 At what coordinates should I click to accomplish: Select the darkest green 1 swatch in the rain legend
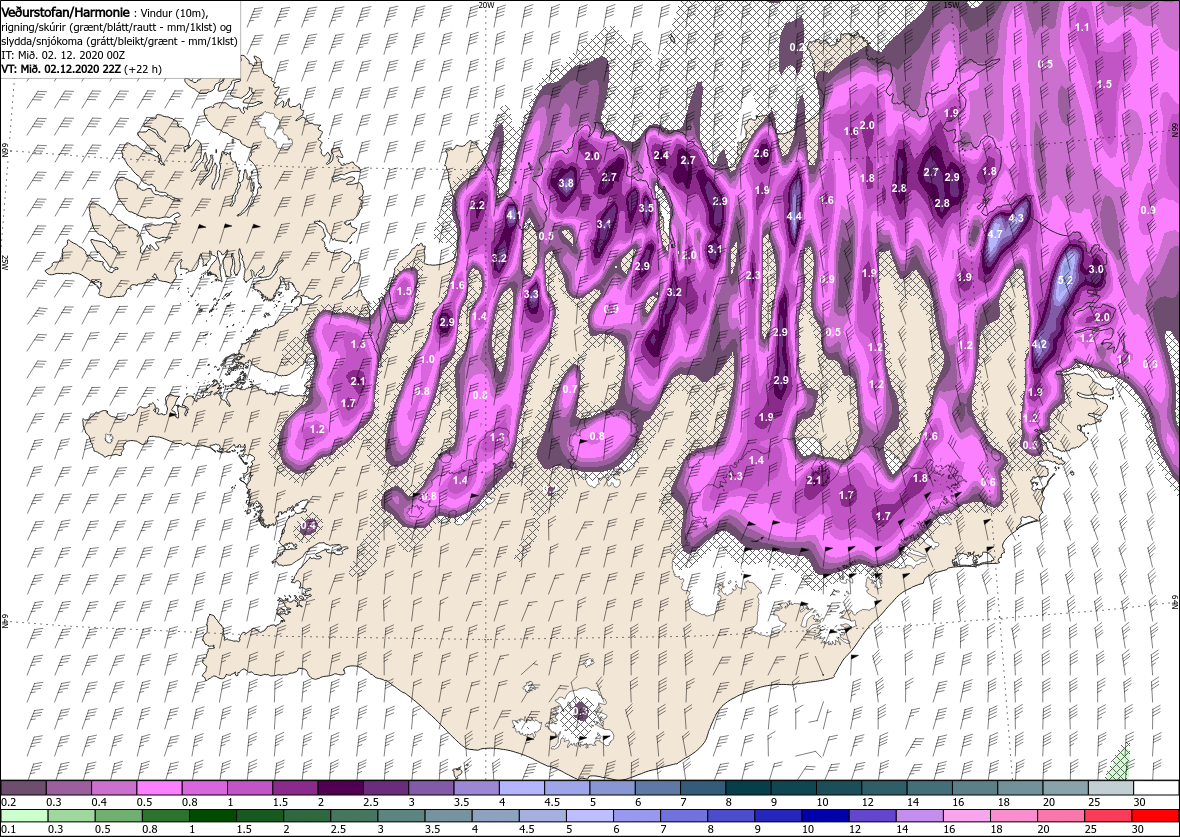212,817
